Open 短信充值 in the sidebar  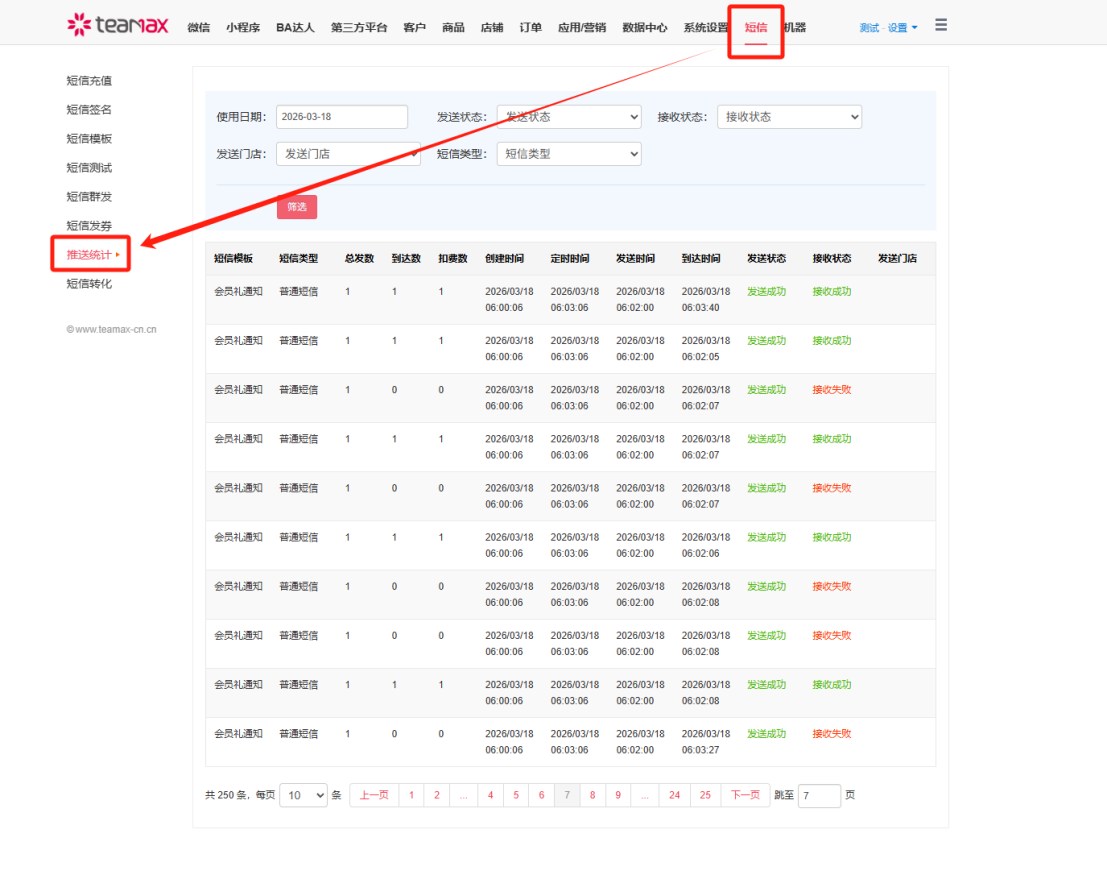[89, 81]
